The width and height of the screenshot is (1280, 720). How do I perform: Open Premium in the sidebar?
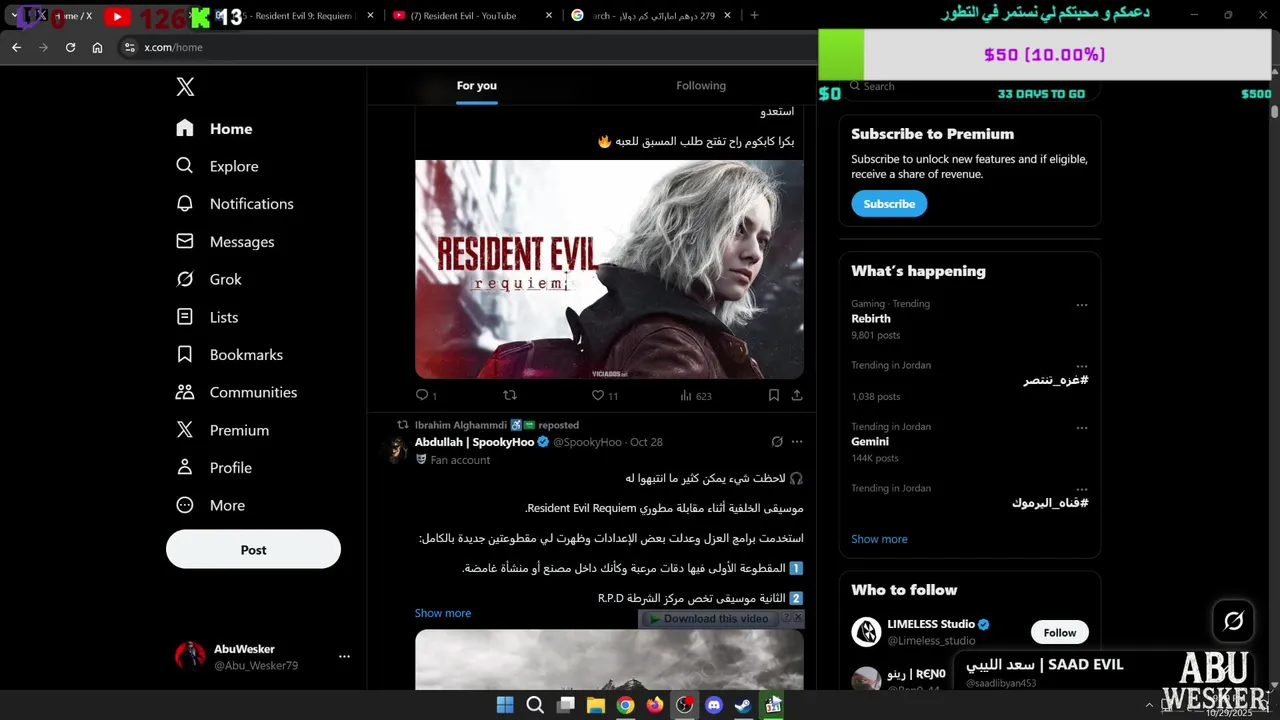click(x=222, y=430)
